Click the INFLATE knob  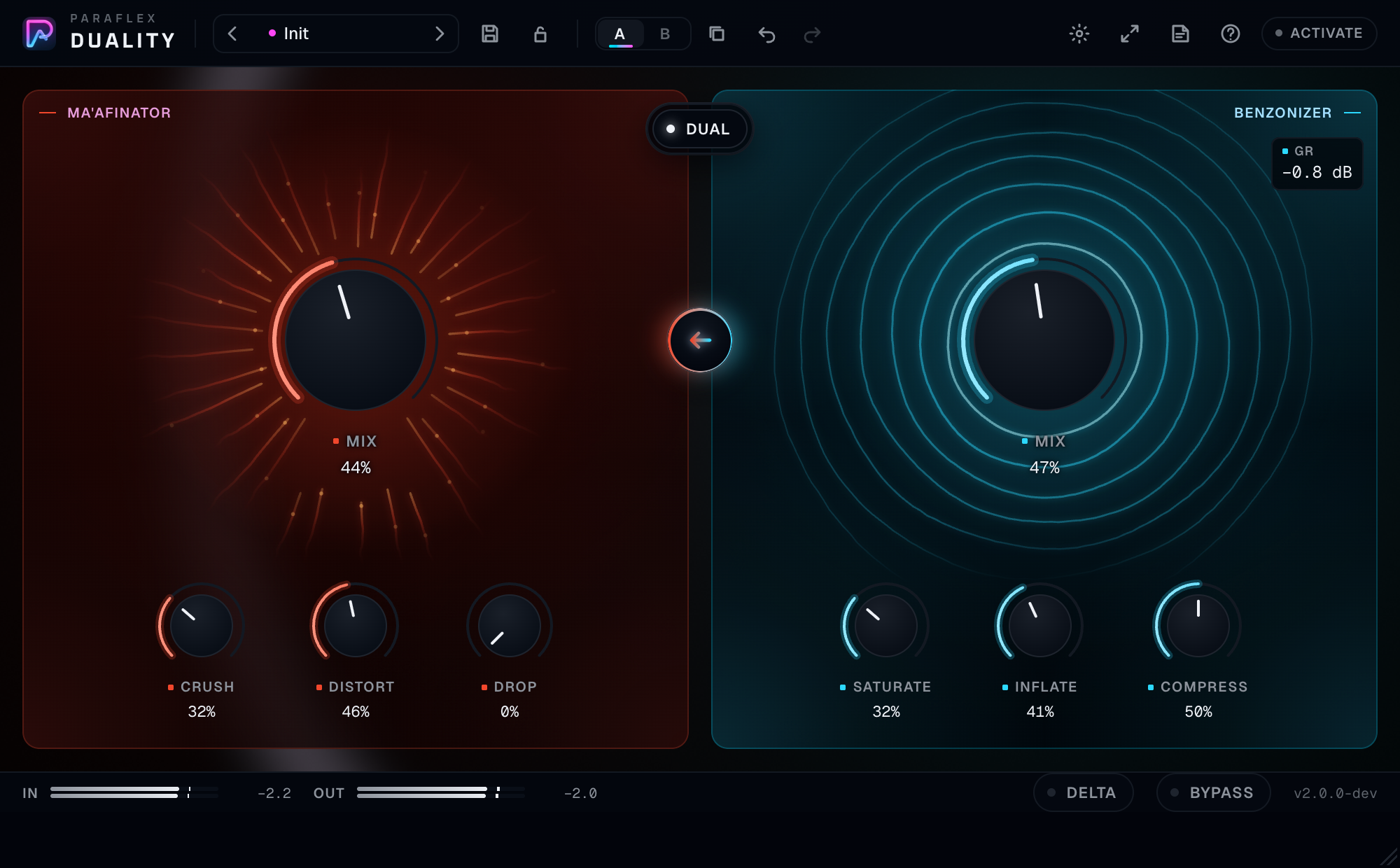[x=1040, y=625]
